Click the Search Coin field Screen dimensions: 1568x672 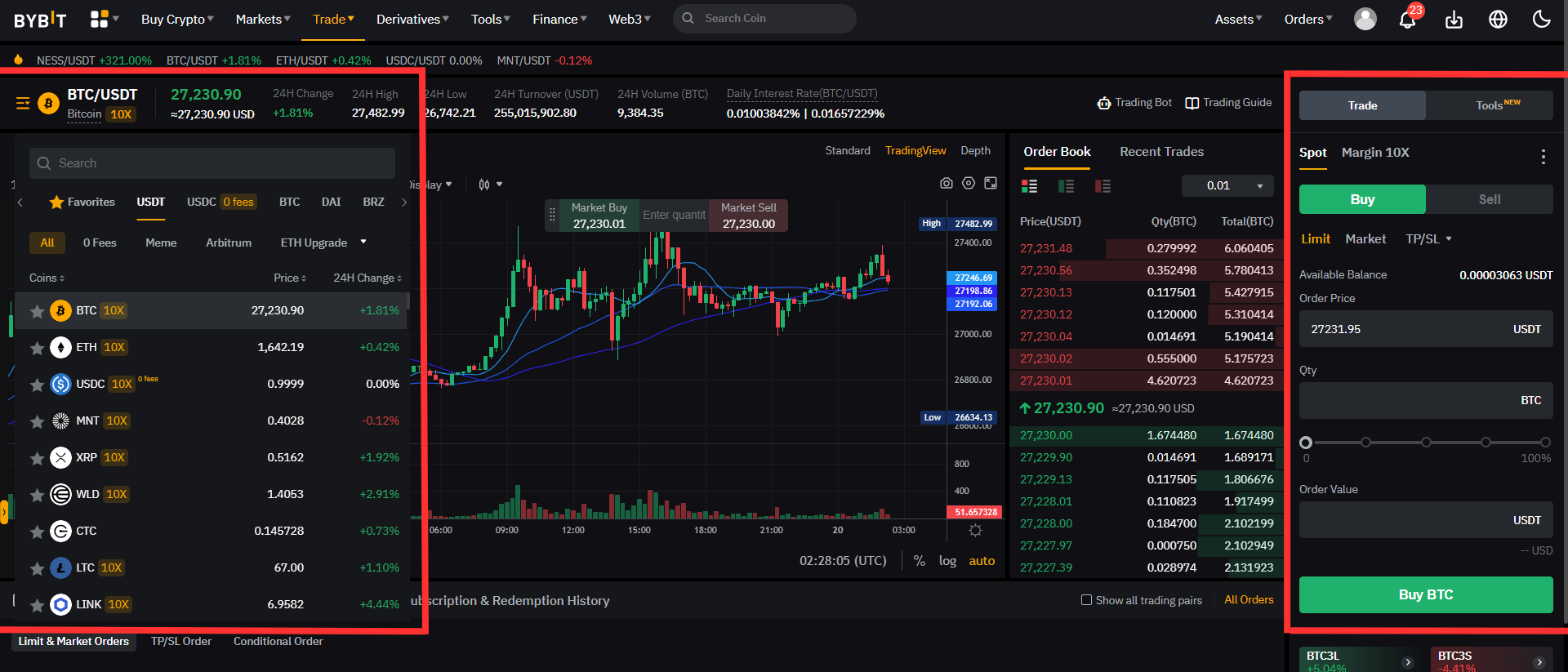[x=764, y=19]
